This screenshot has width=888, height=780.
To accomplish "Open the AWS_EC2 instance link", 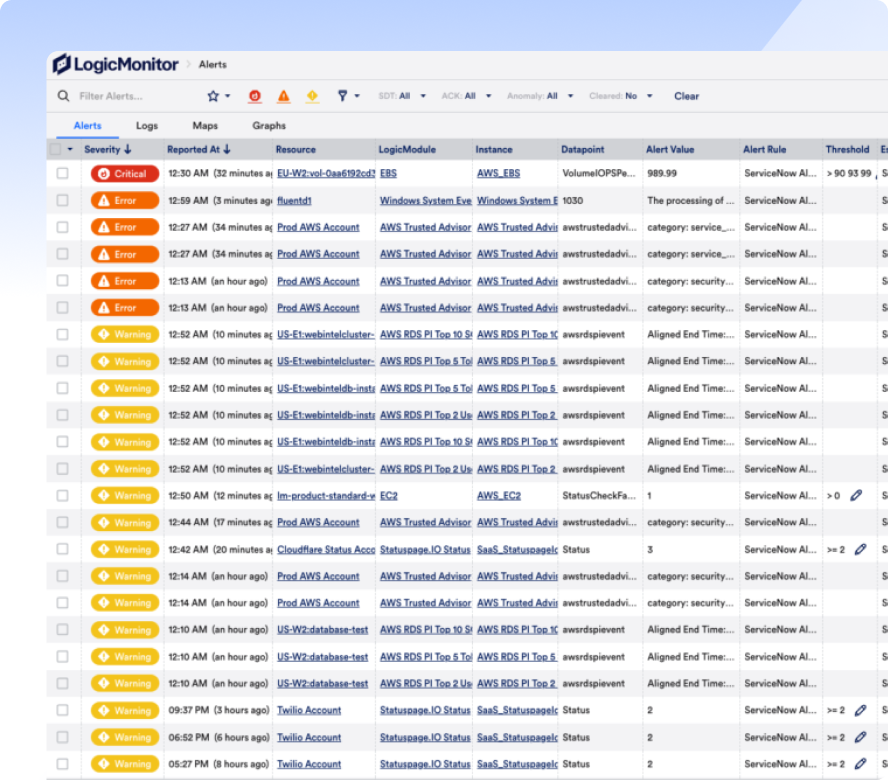I will [x=499, y=496].
